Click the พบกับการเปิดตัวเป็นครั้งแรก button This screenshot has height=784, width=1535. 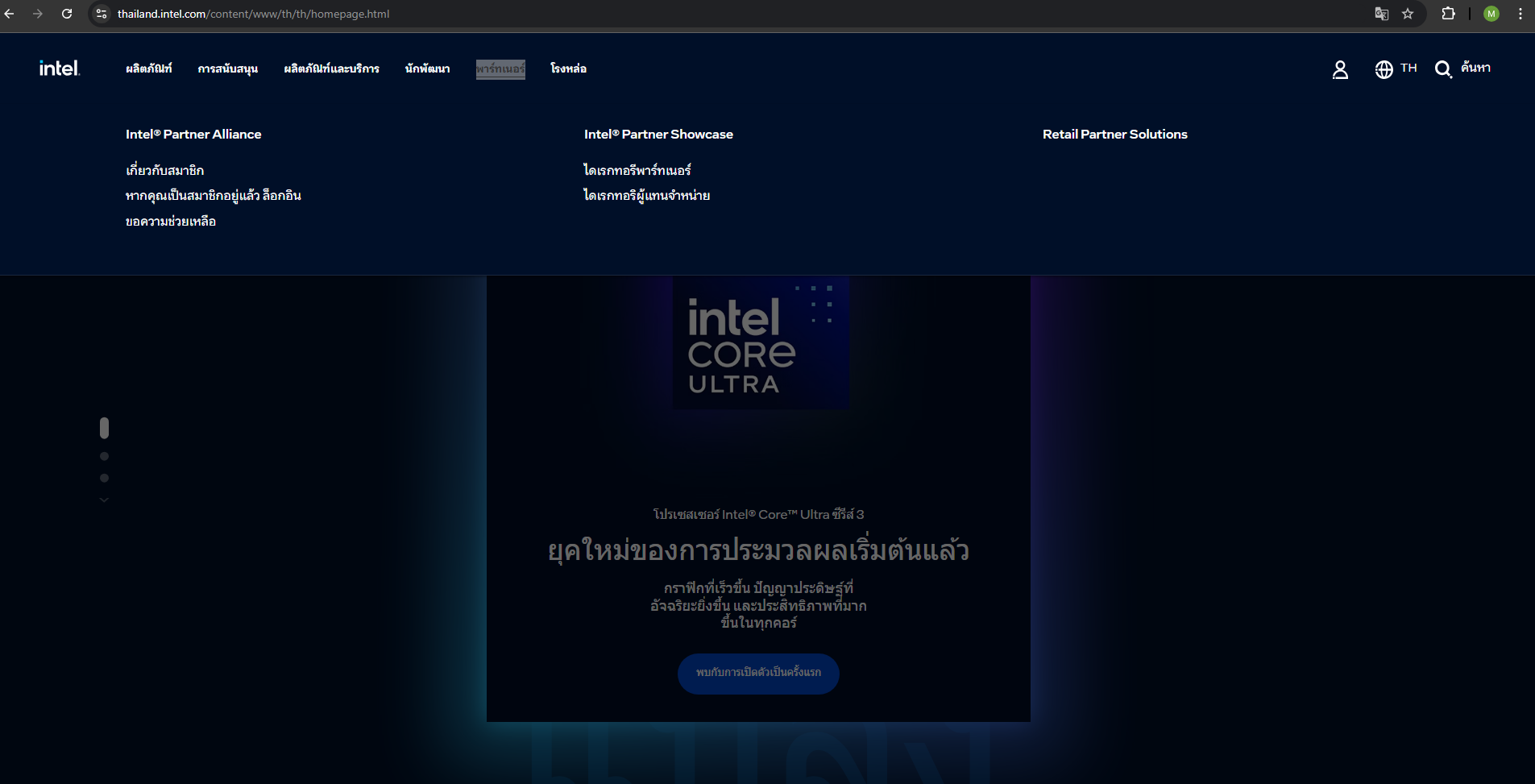pos(758,673)
